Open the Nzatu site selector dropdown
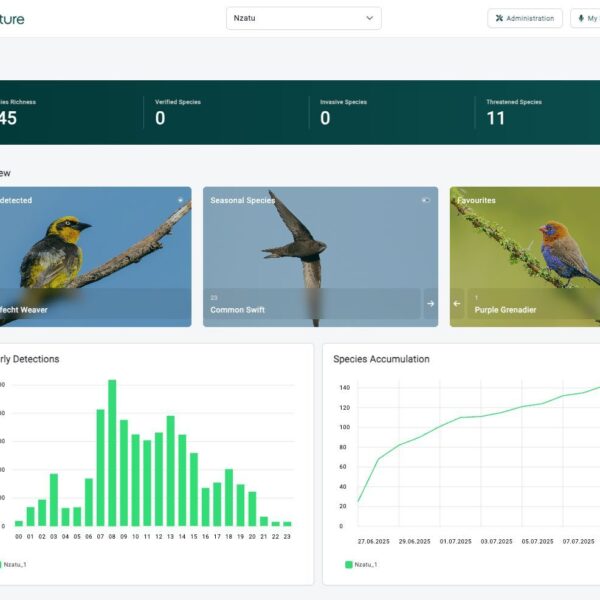The width and height of the screenshot is (600, 600). pos(303,18)
